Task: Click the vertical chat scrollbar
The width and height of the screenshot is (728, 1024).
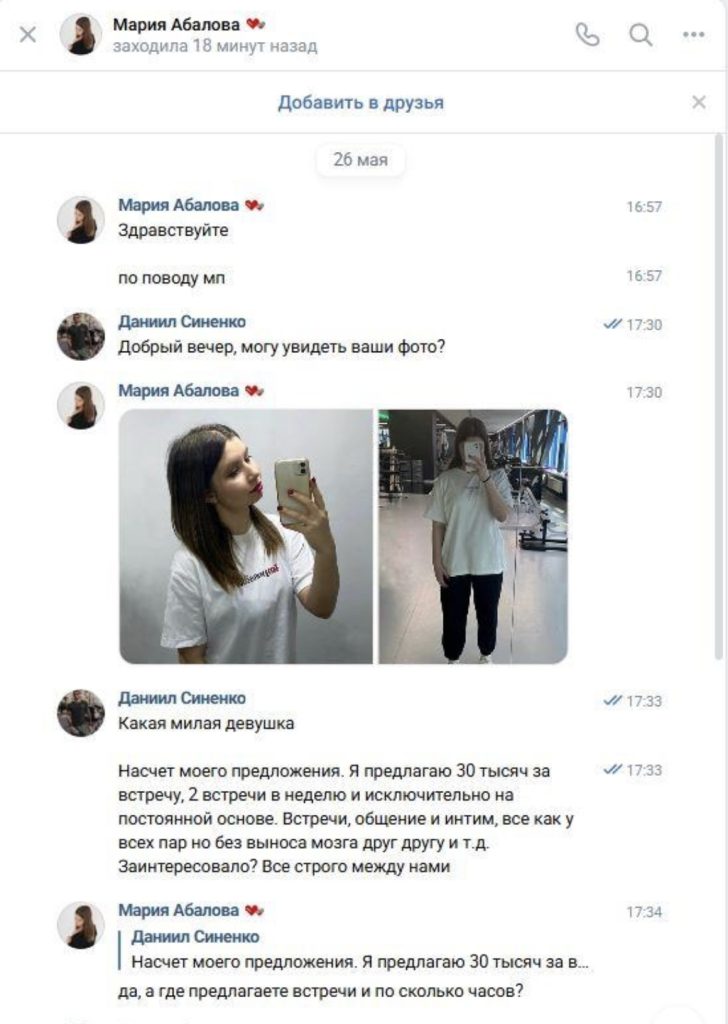Action: coord(720,398)
